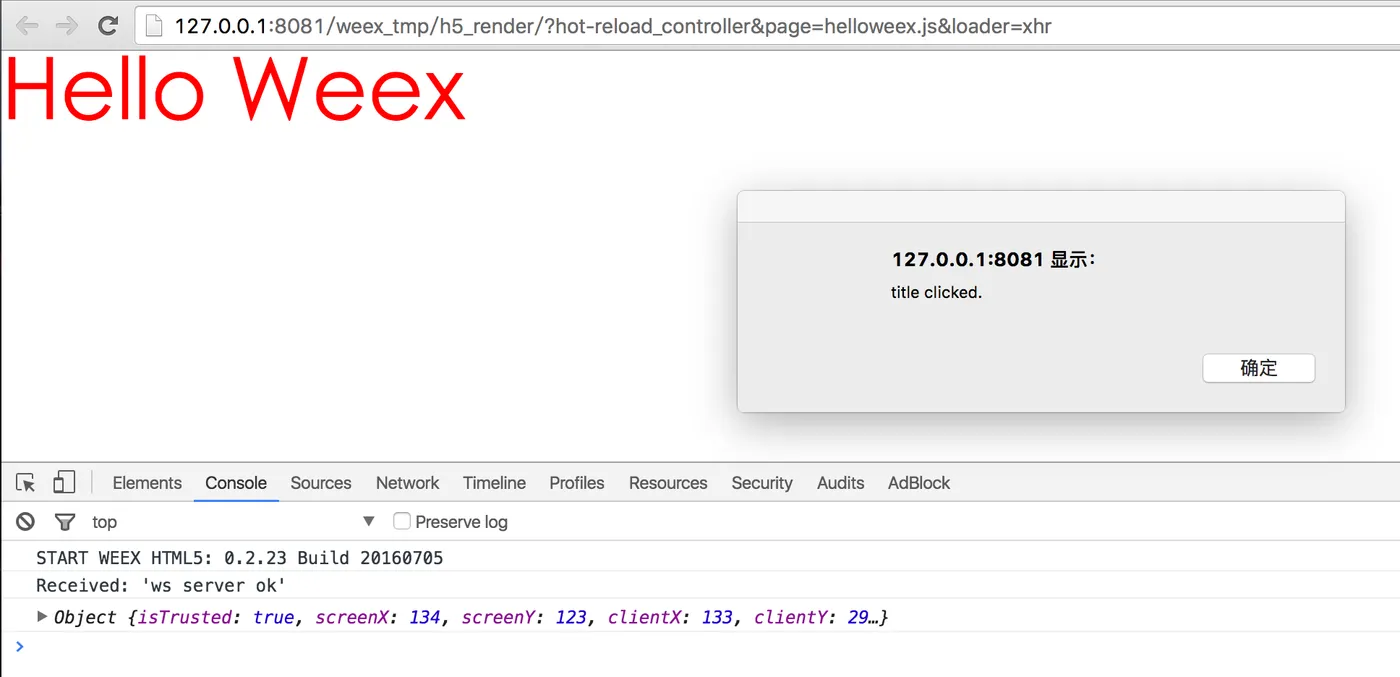Click the page icon in the address bar

pos(154,26)
